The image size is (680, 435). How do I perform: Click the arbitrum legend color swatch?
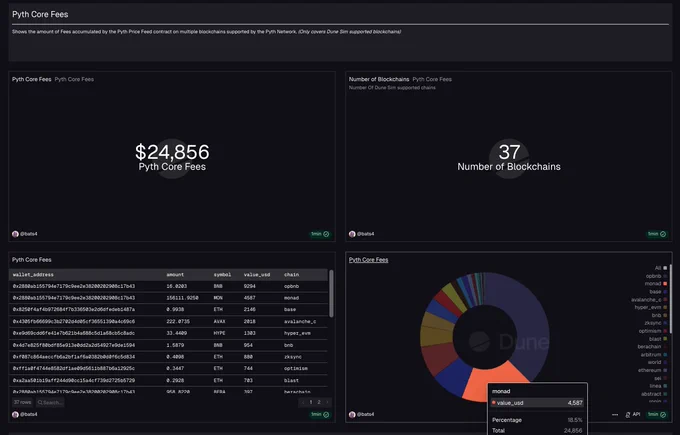665,355
